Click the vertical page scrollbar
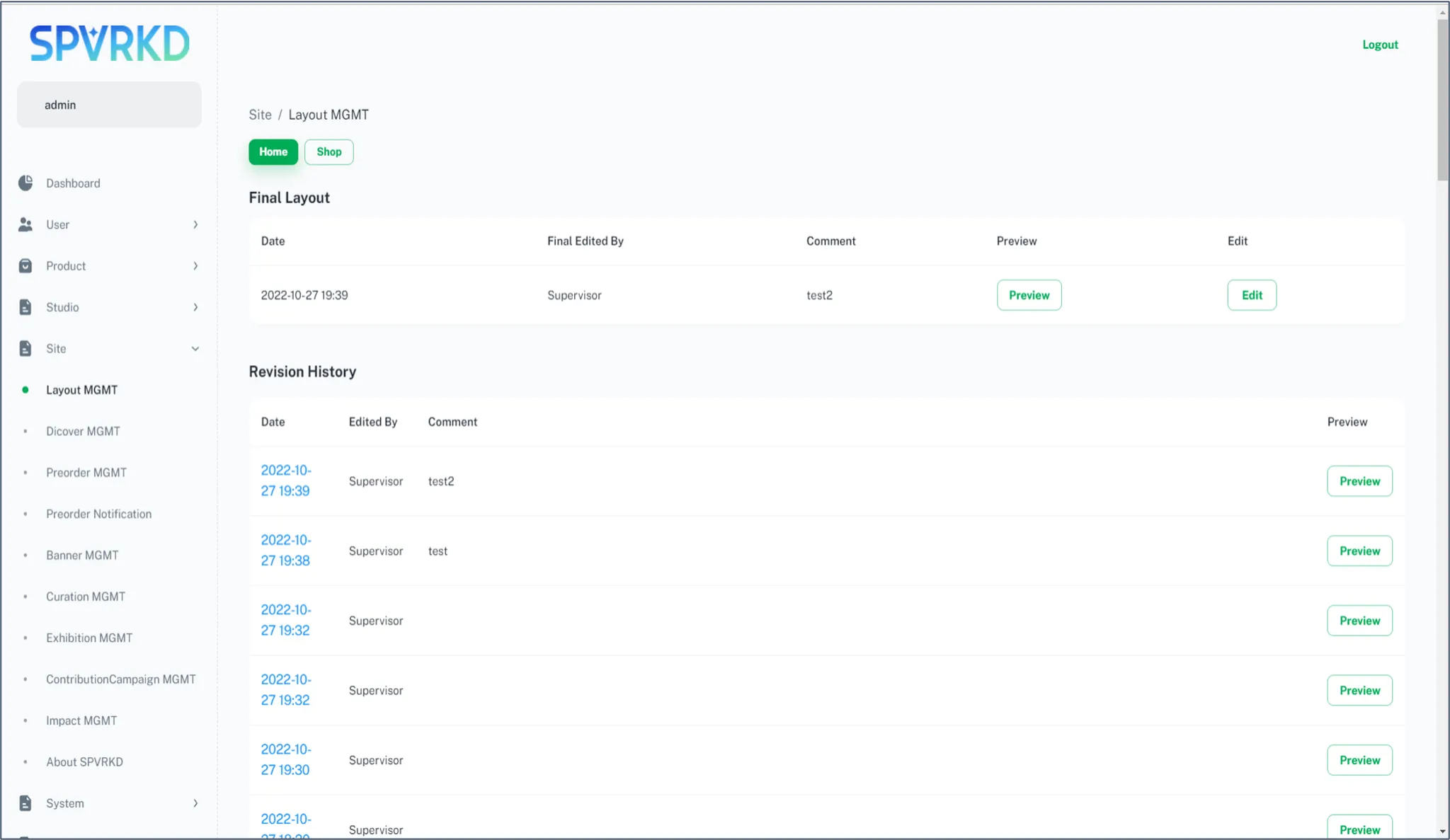Viewport: 1450px width, 840px height. pos(1442,99)
